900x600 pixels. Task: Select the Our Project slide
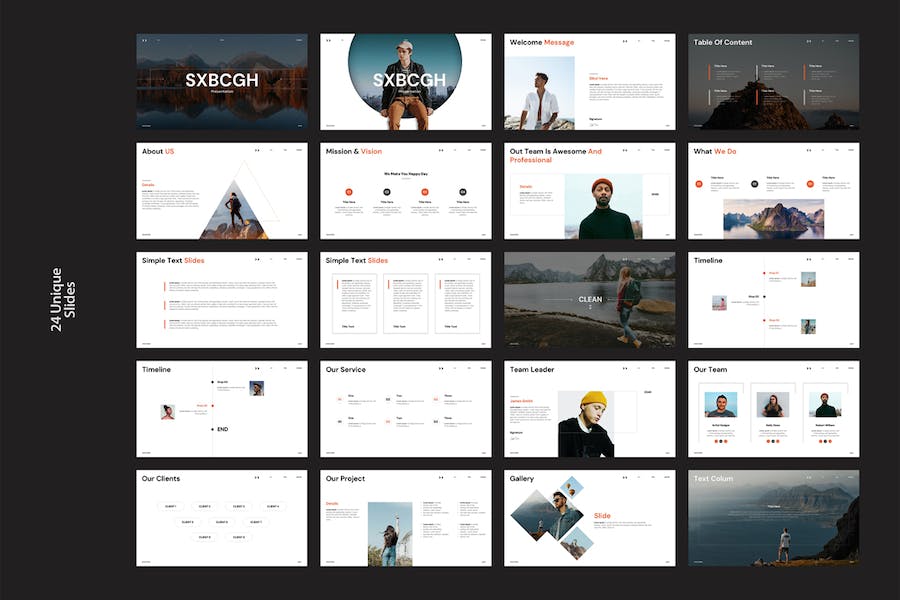[x=405, y=518]
